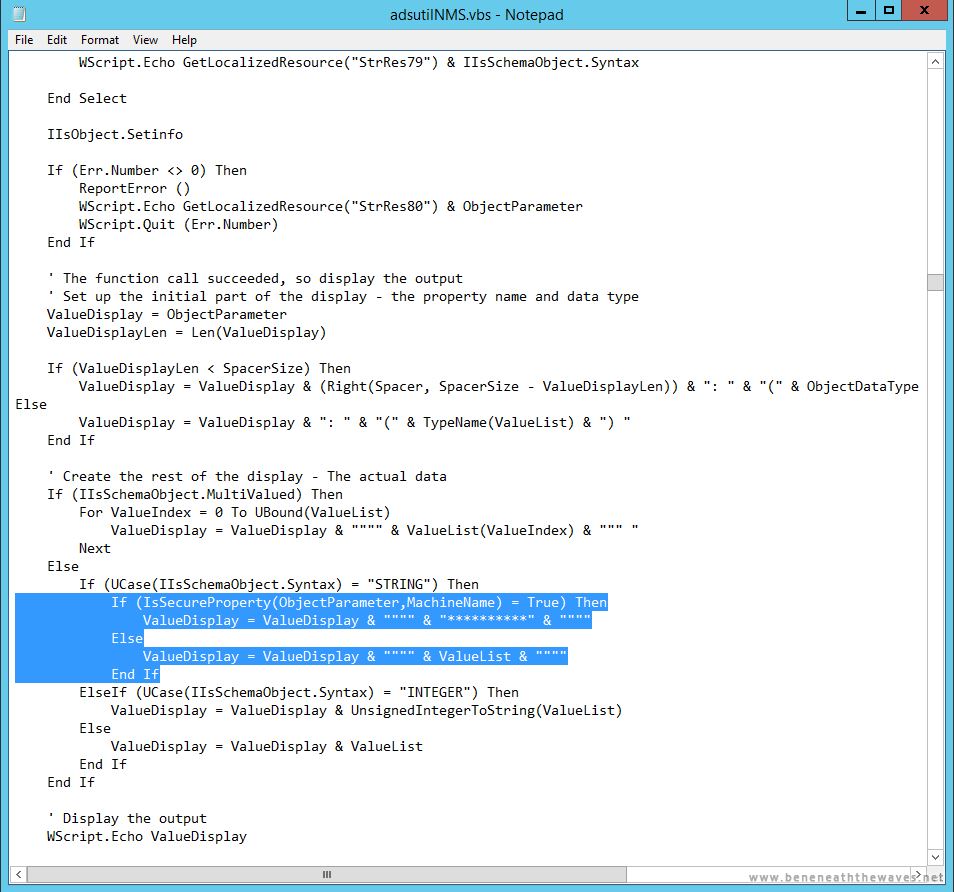Click the 'UnsignedIntegerToString(ValueList)' line
This screenshot has width=954, height=892.
tap(366, 711)
